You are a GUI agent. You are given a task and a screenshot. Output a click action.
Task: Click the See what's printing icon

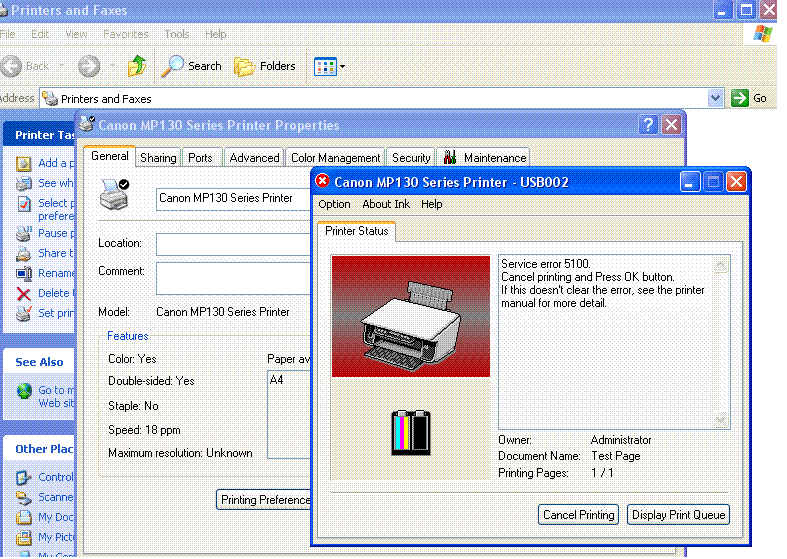tap(24, 183)
